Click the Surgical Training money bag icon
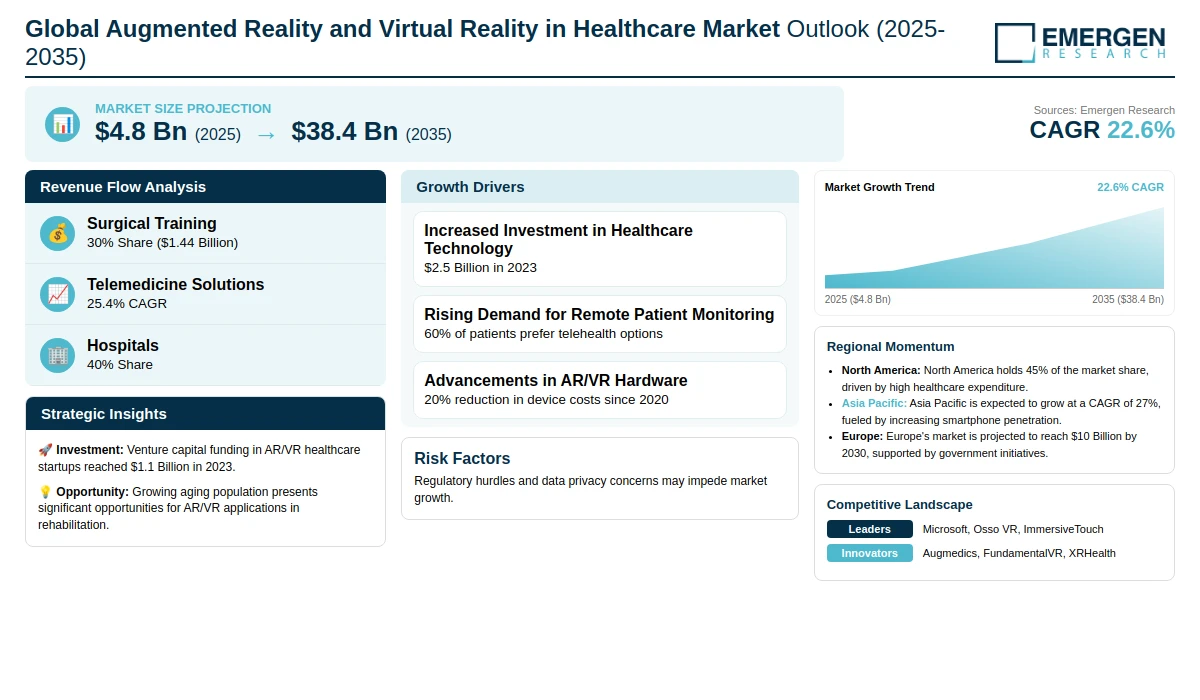1200x700 pixels. point(57,233)
